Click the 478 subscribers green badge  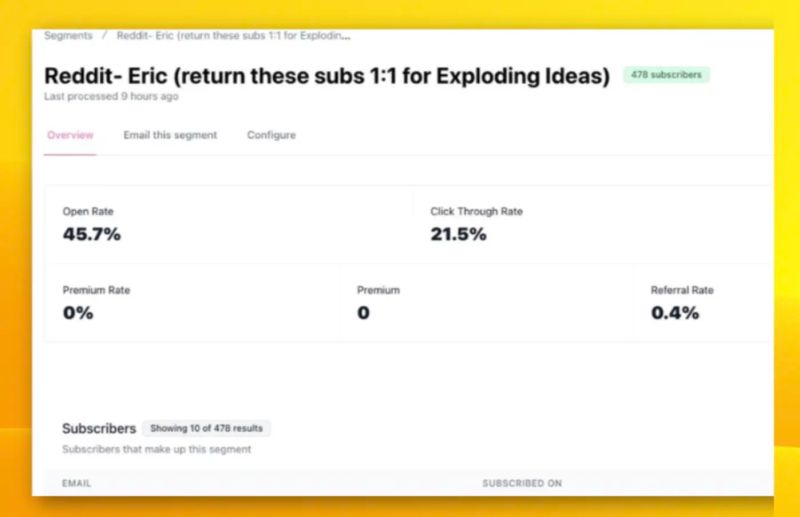pos(666,75)
